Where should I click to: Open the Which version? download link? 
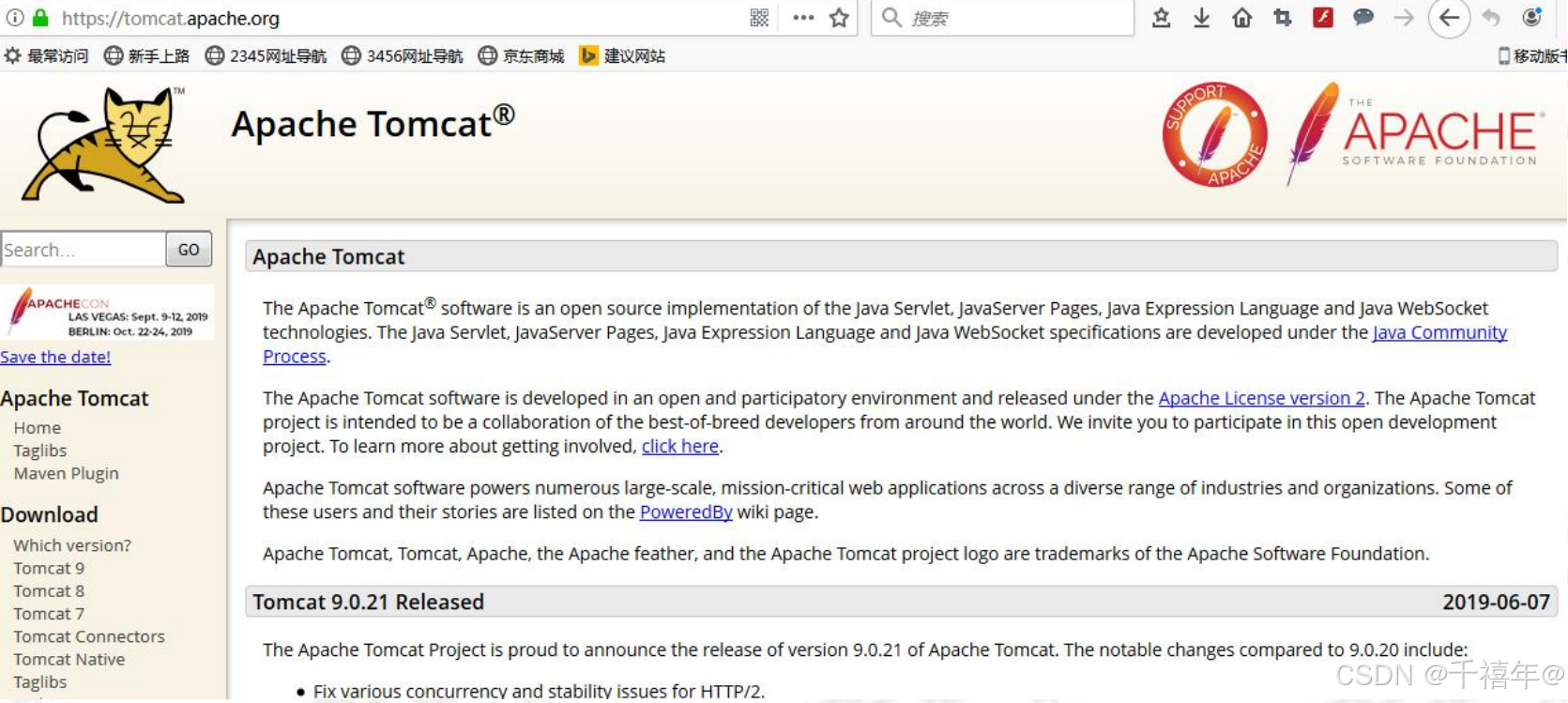click(72, 545)
